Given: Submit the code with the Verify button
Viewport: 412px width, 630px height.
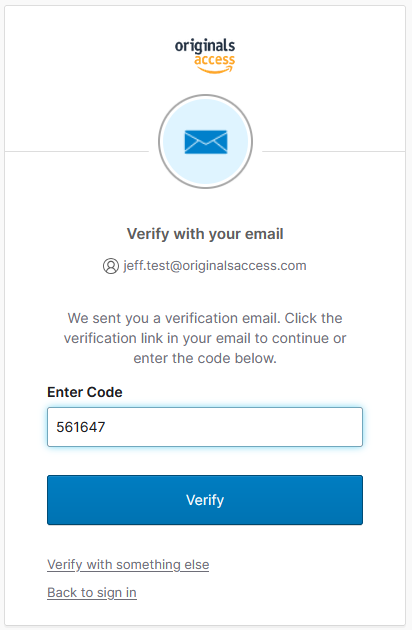Looking at the screenshot, I should [x=205, y=500].
